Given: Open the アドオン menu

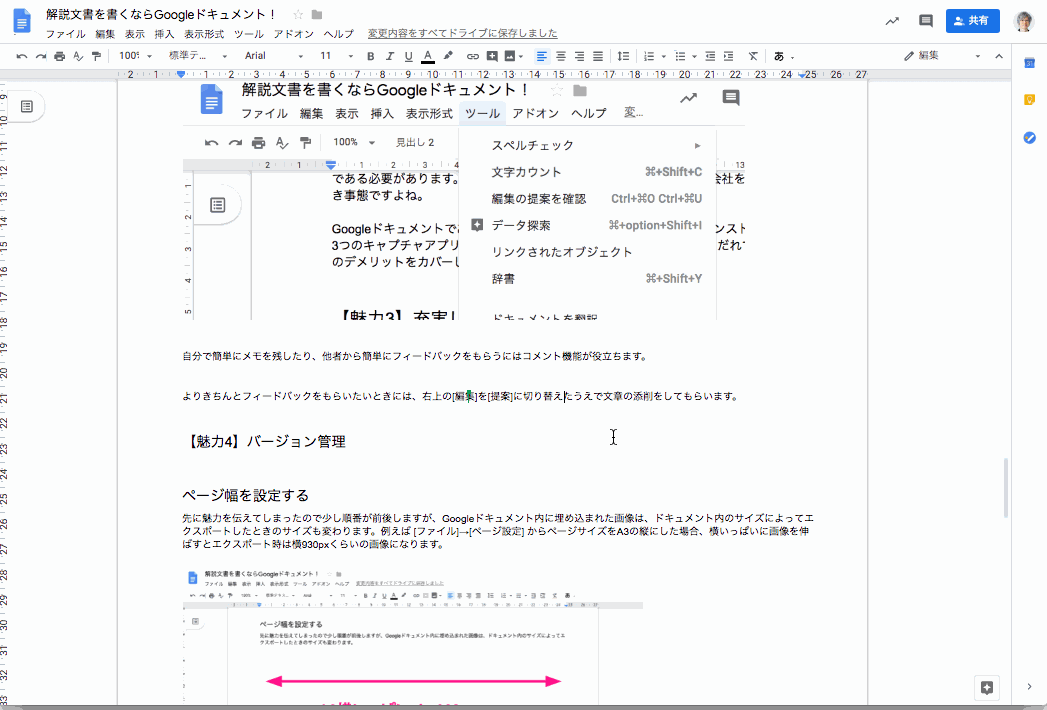Looking at the screenshot, I should click(294, 33).
